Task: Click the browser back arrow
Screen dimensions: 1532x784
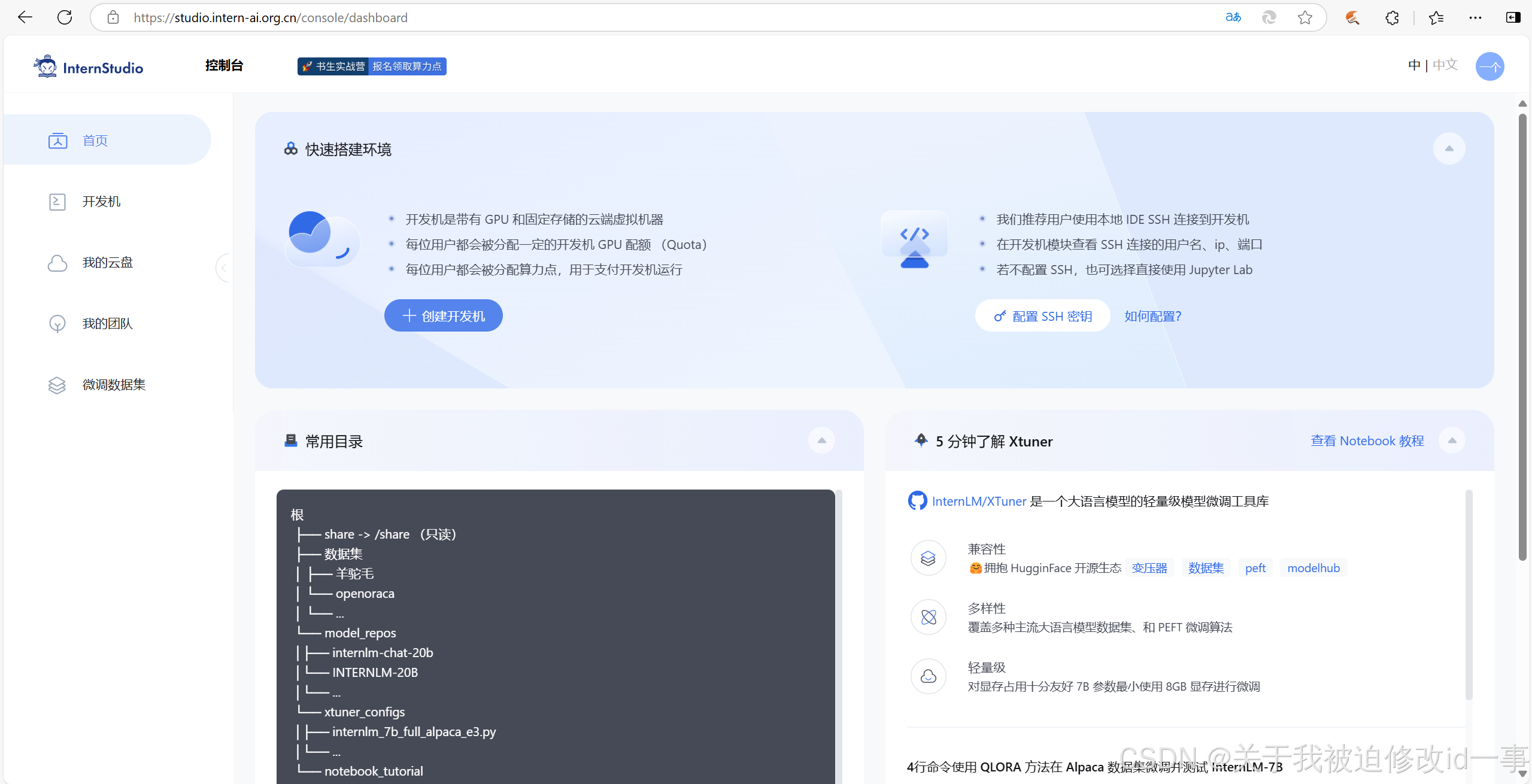Action: [25, 17]
